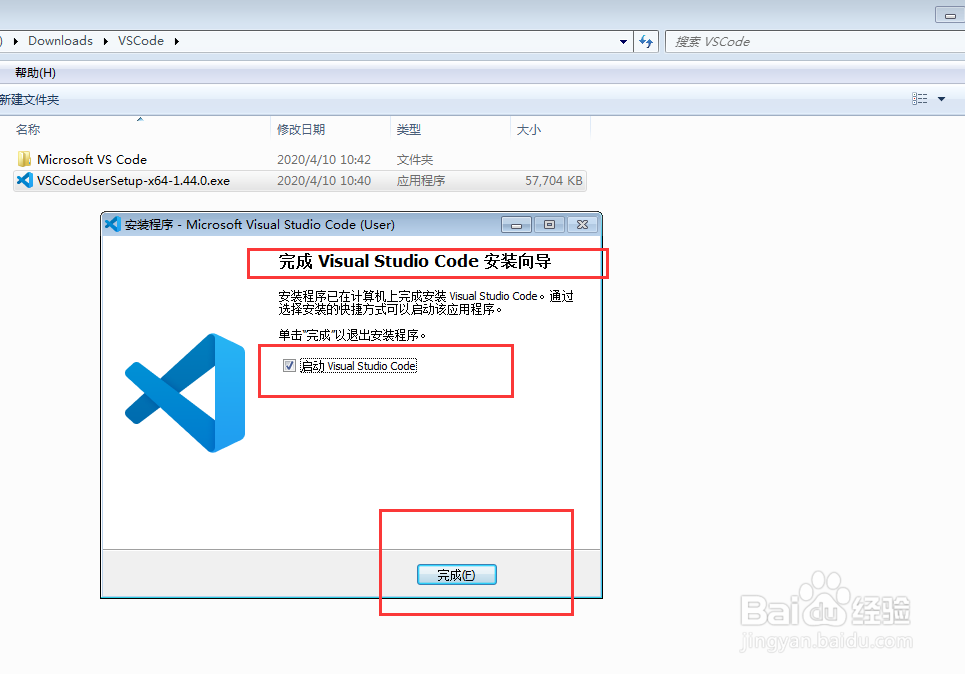Close the installer window
This screenshot has width=965, height=674.
[582, 225]
